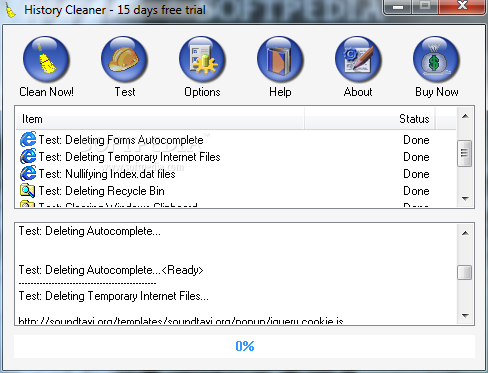Click first log line 'Test: Deleting Autocomplete...'
This screenshot has height=373, width=488.
tap(89, 231)
